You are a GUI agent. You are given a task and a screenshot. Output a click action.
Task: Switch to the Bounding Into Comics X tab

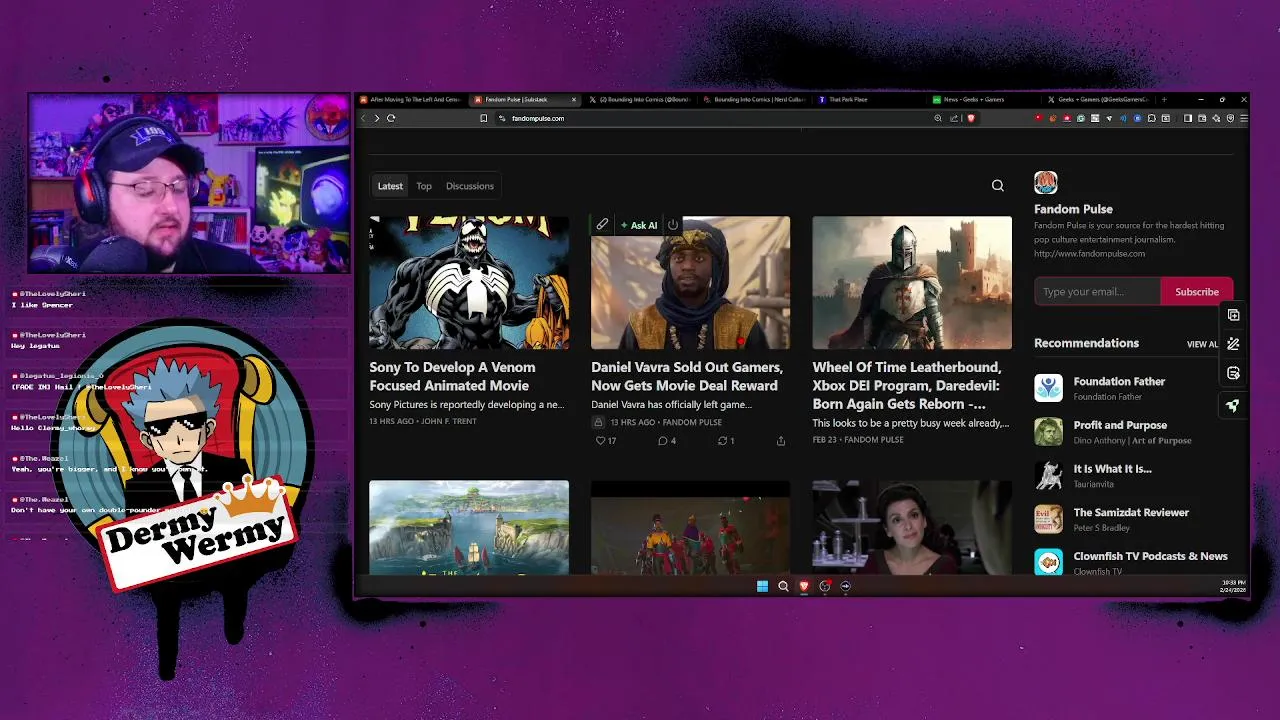pos(638,99)
